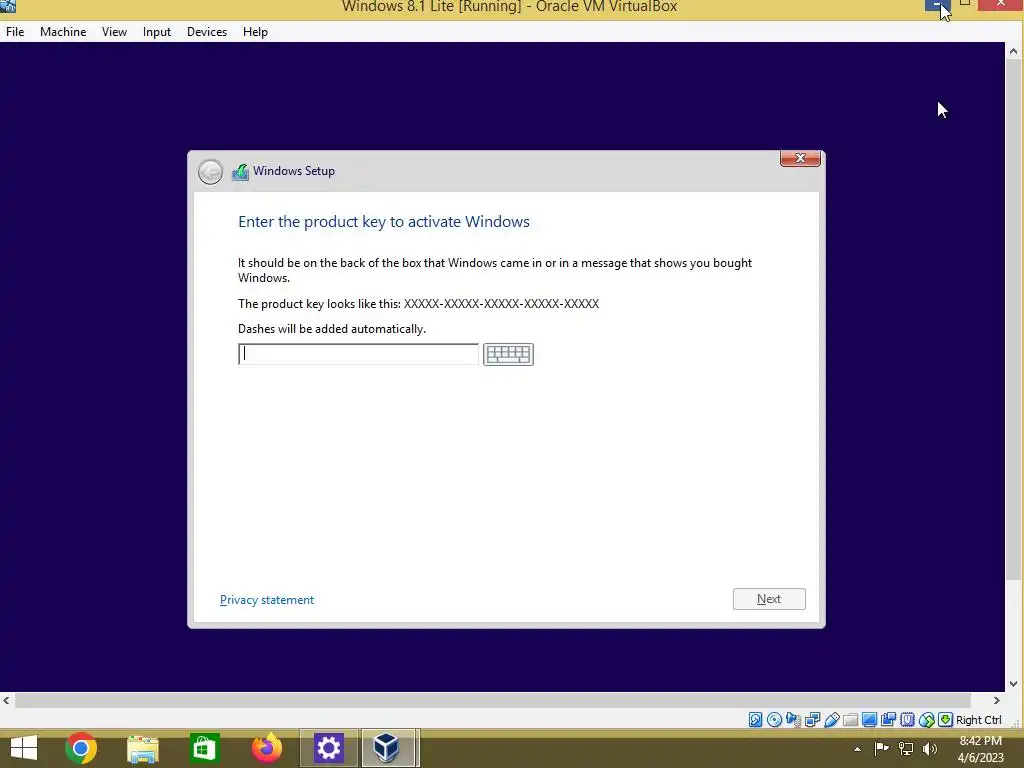Click the USB devices icon in VirtualBox status bar
The image size is (1024, 768).
[x=831, y=720]
